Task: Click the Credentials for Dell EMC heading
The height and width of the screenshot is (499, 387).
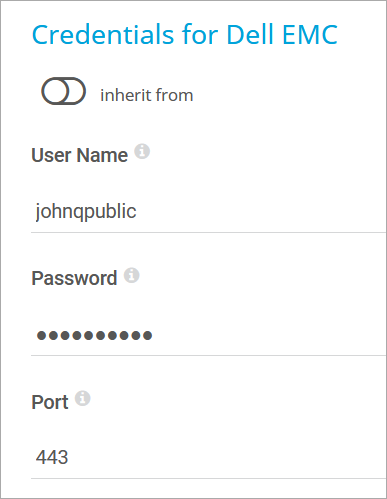Action: (185, 34)
